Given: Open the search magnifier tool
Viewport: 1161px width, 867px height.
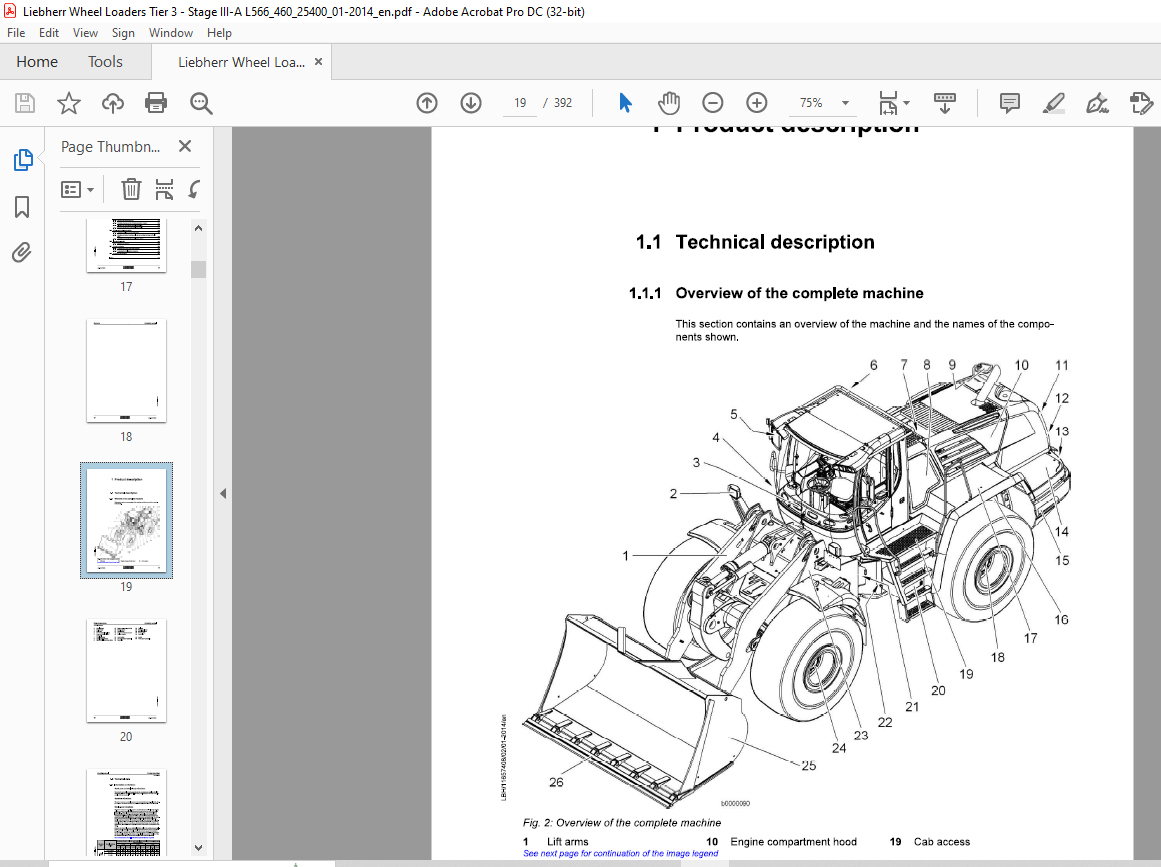Looking at the screenshot, I should point(201,103).
